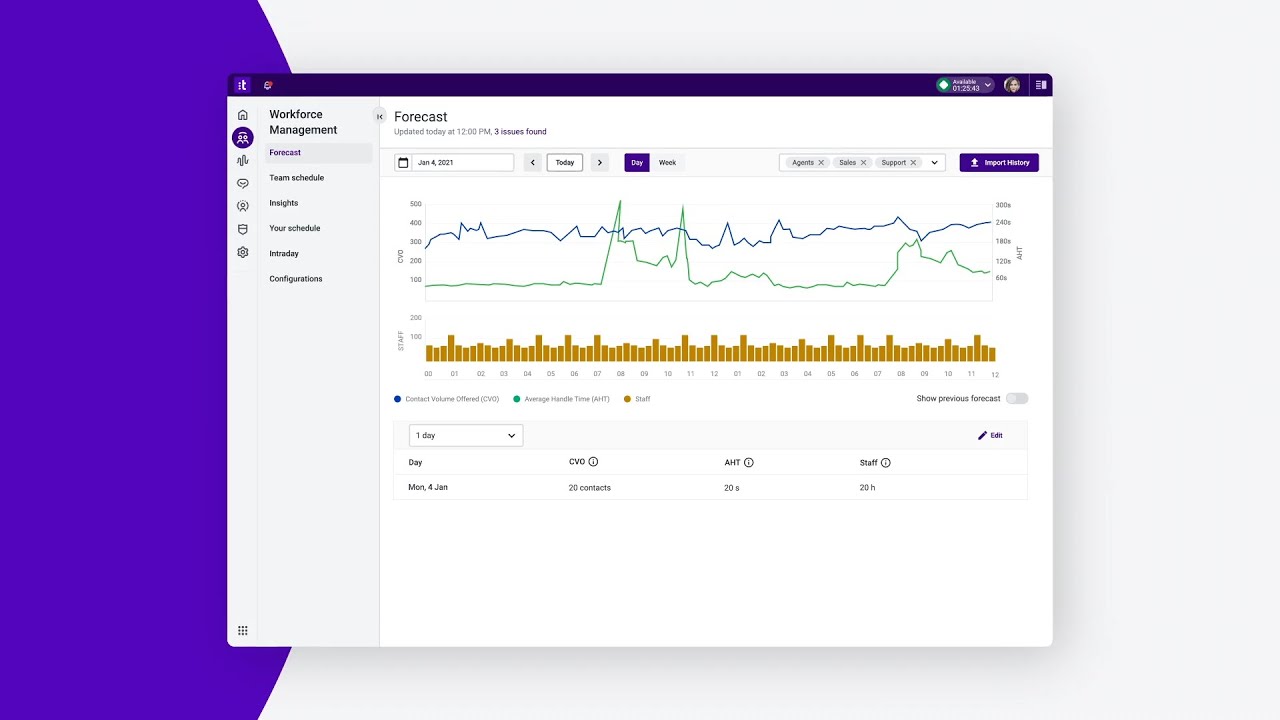Collapse the Workforce Management side panel

379,116
